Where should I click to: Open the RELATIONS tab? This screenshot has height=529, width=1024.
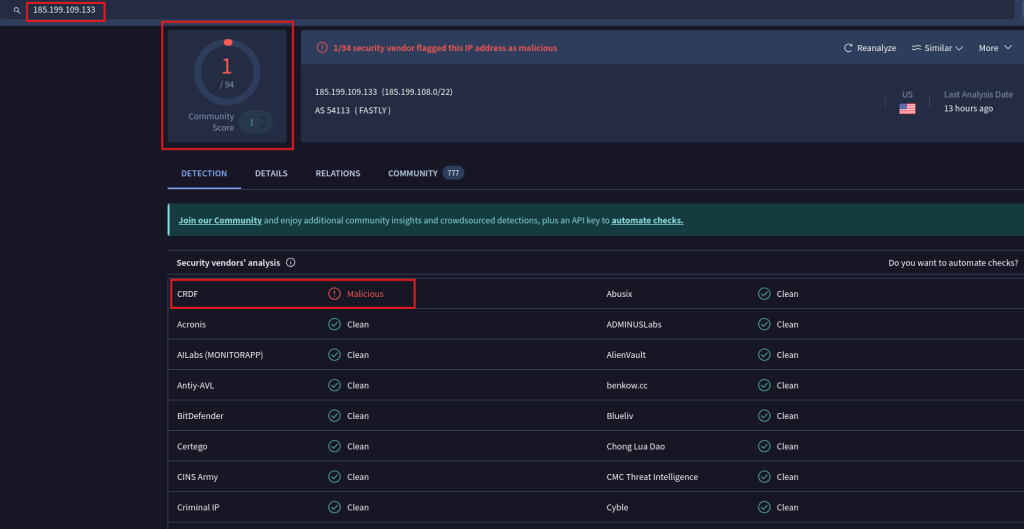pyautogui.click(x=338, y=173)
